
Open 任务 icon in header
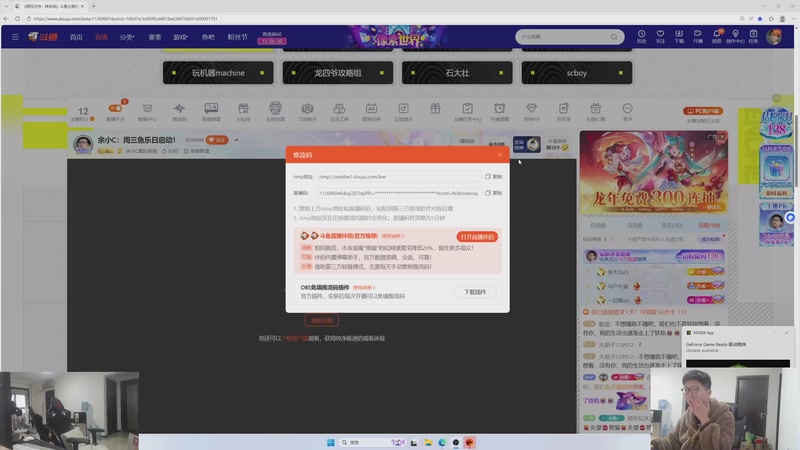754,36
